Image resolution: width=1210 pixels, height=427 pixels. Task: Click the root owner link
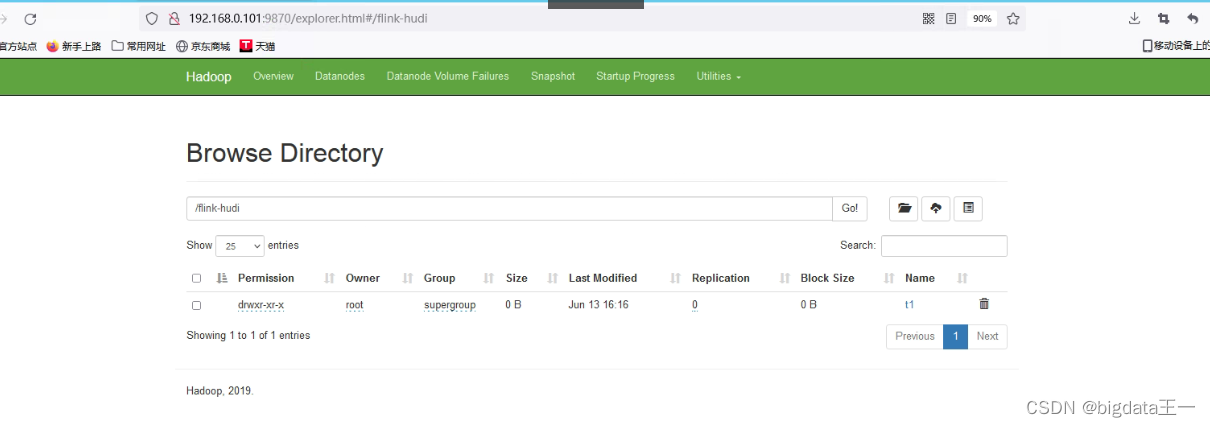(x=355, y=304)
